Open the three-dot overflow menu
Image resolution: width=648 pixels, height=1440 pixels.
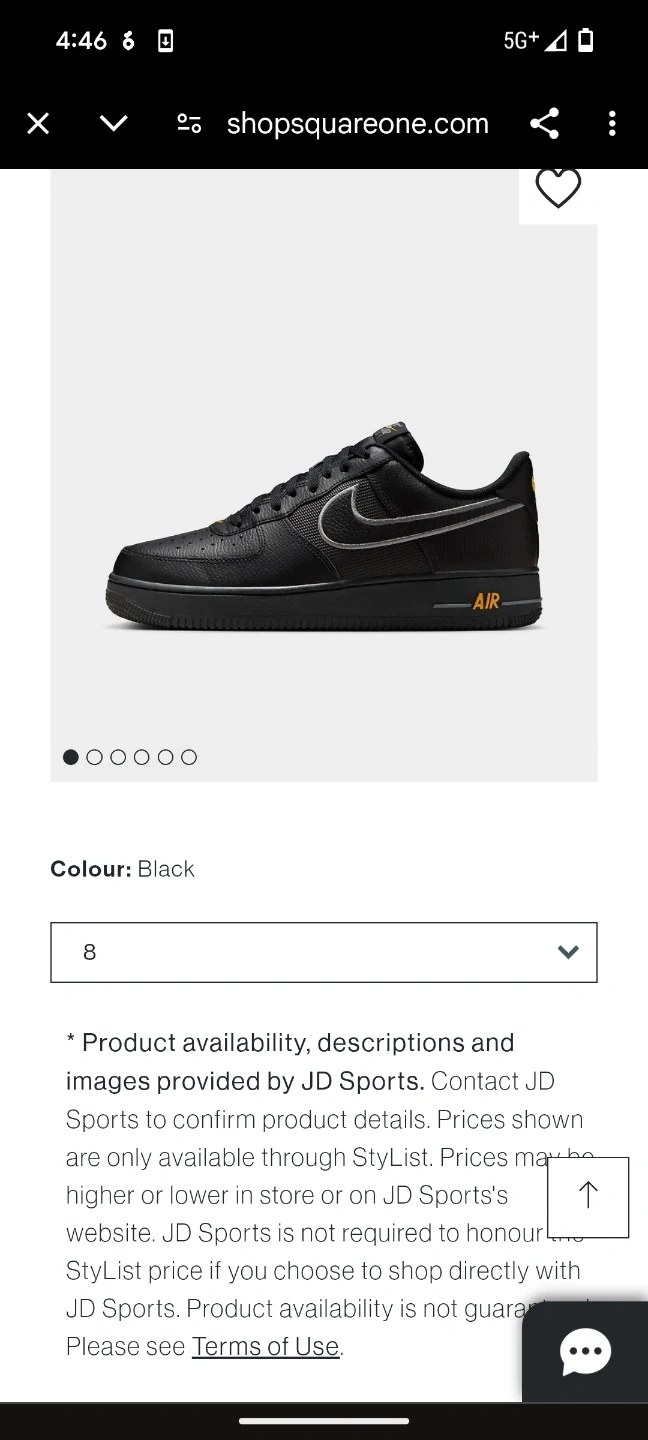(612, 124)
